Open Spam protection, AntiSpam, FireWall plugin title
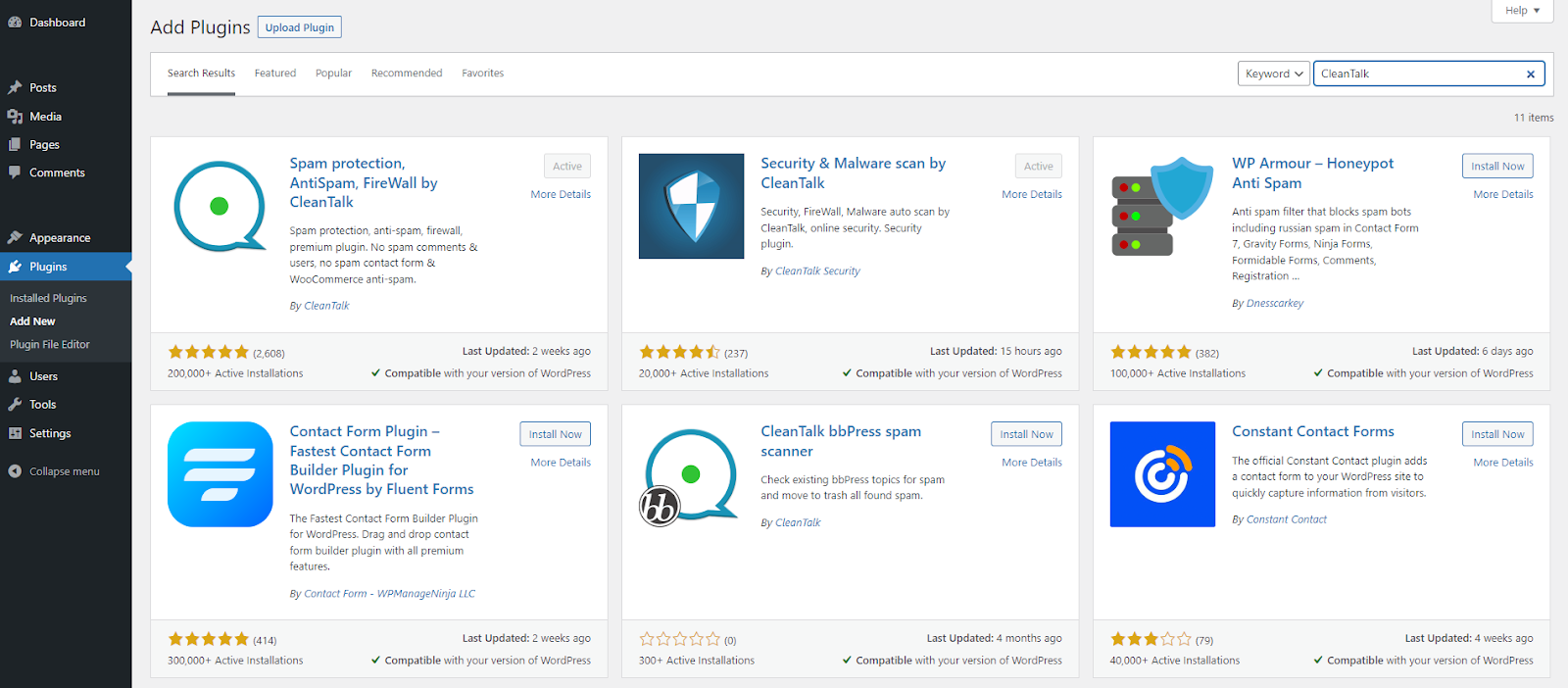 [x=364, y=182]
